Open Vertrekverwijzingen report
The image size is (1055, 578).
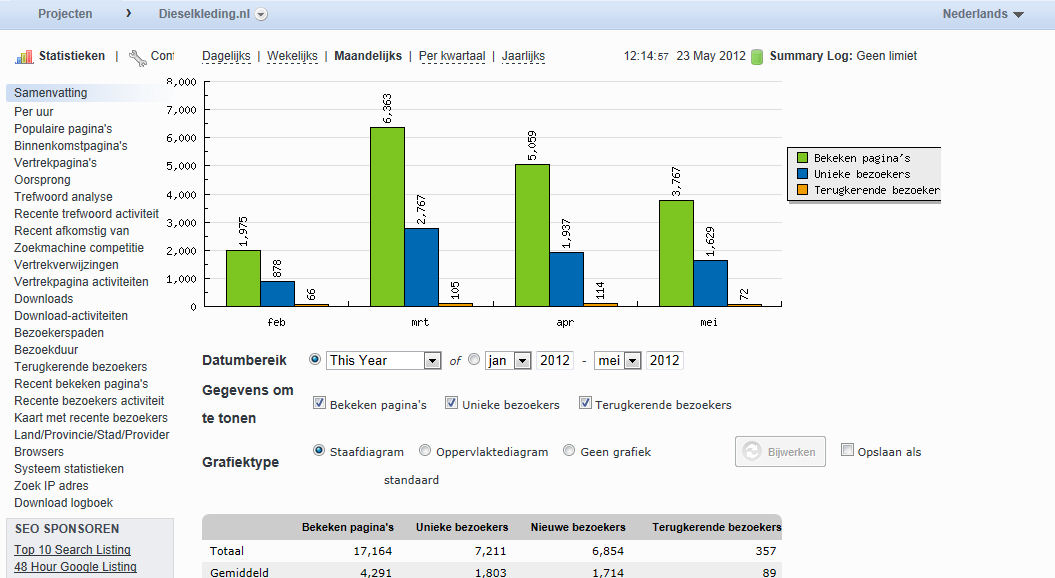point(66,264)
